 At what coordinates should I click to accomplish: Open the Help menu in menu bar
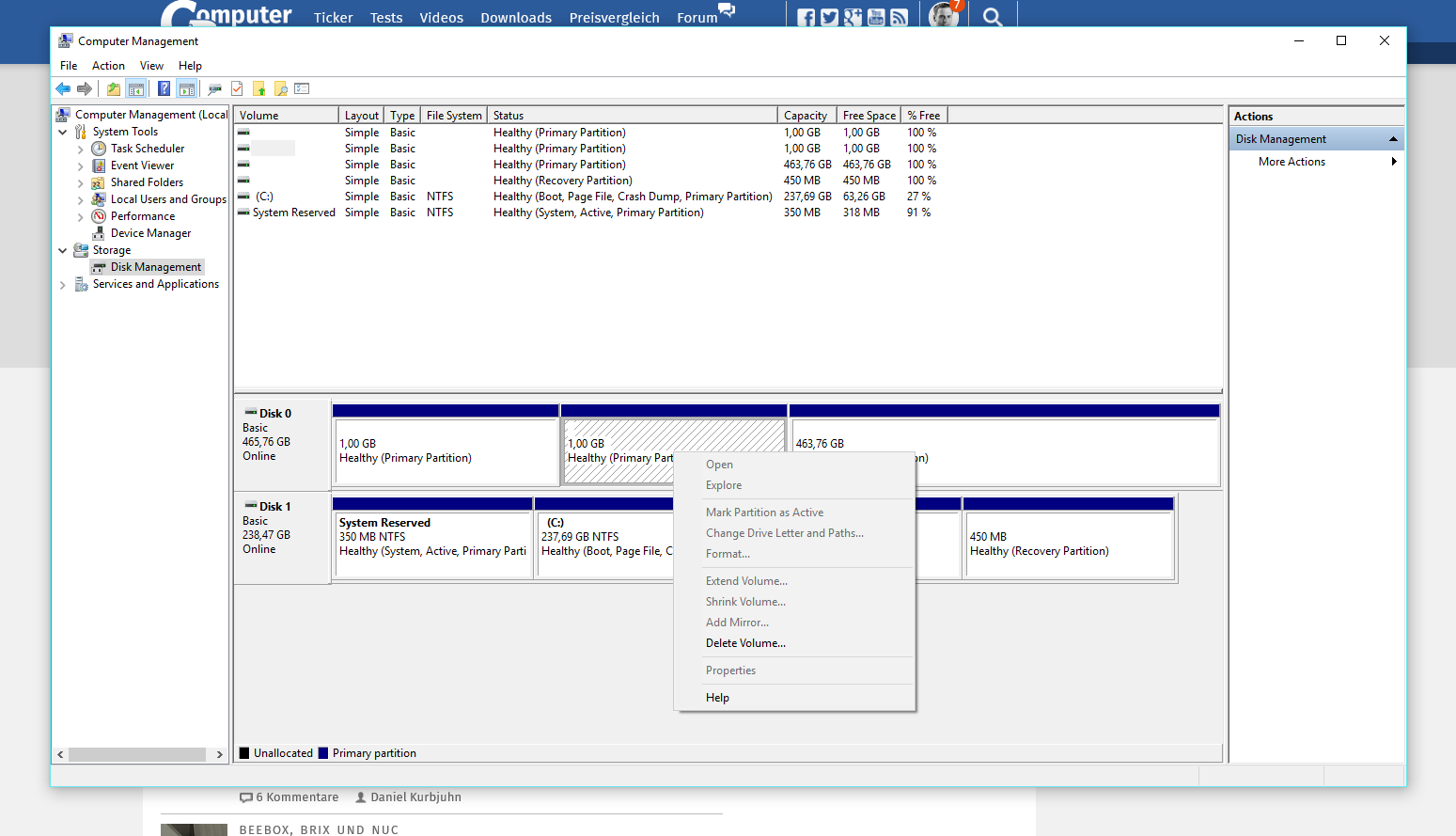(x=190, y=66)
